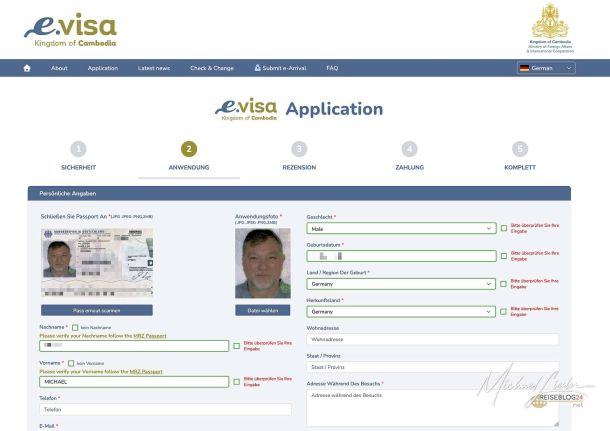Open the Land / Region der Geburt dropdown
This screenshot has height=431, width=610.
(402, 284)
